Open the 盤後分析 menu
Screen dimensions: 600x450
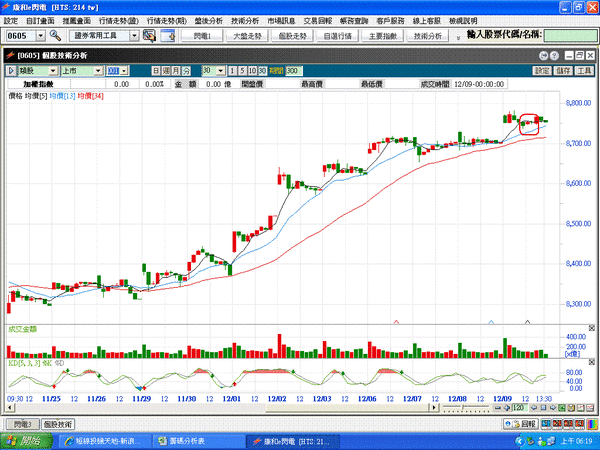208,21
